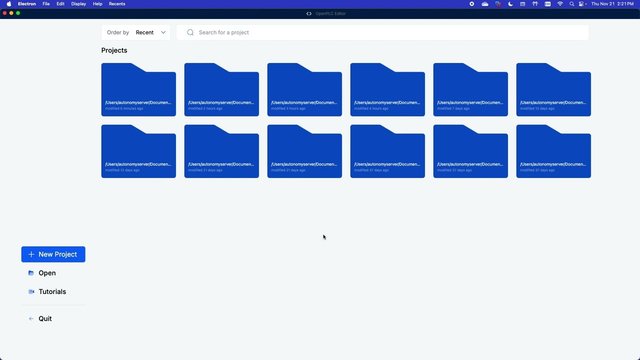Open the Display menu
640x360 pixels.
[78, 4]
